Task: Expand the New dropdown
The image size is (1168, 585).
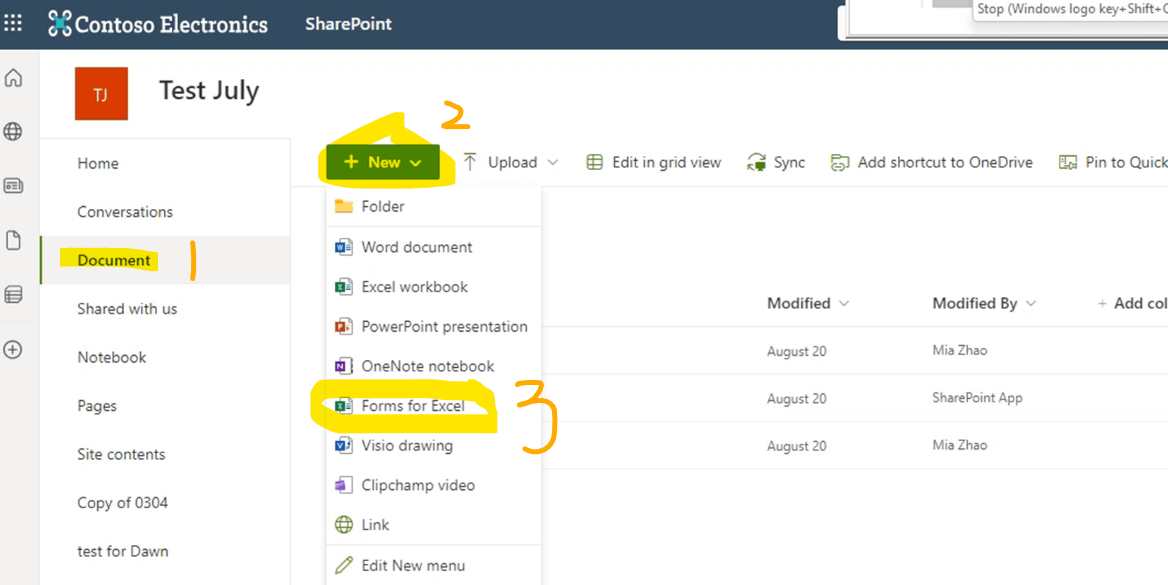Action: (x=383, y=162)
